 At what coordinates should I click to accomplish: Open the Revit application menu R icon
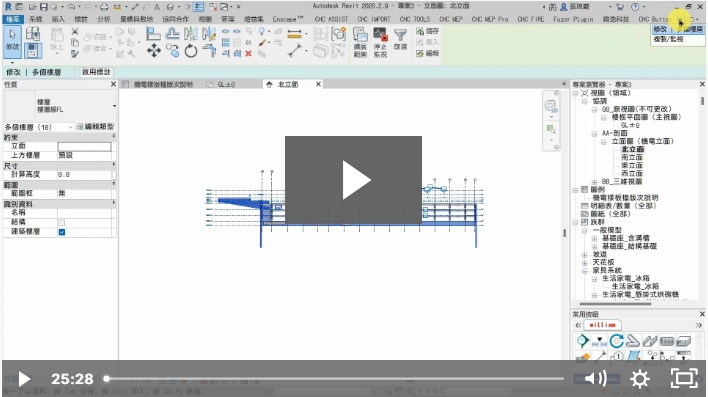pos(8,7)
